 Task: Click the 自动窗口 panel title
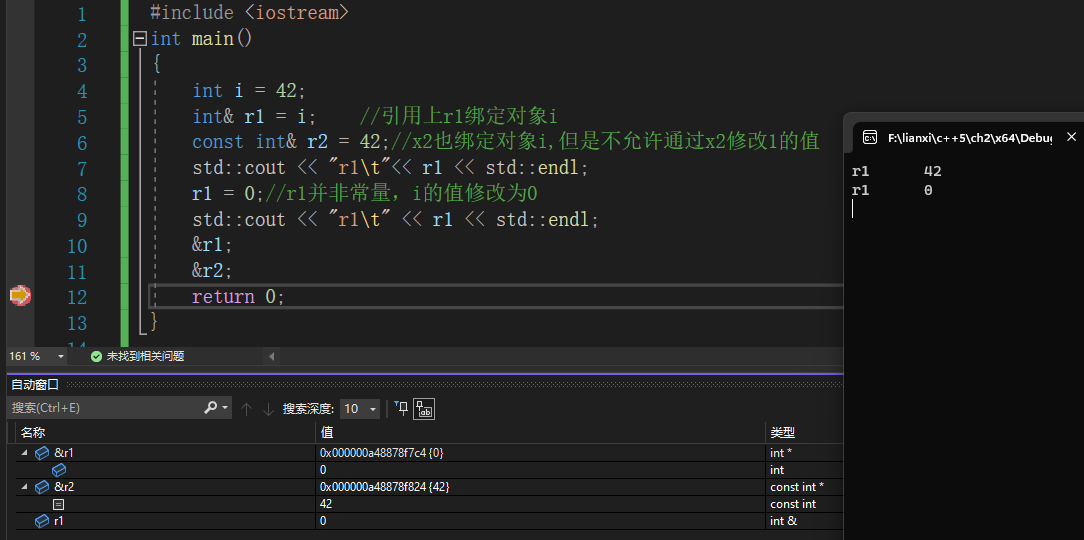pyautogui.click(x=35, y=384)
